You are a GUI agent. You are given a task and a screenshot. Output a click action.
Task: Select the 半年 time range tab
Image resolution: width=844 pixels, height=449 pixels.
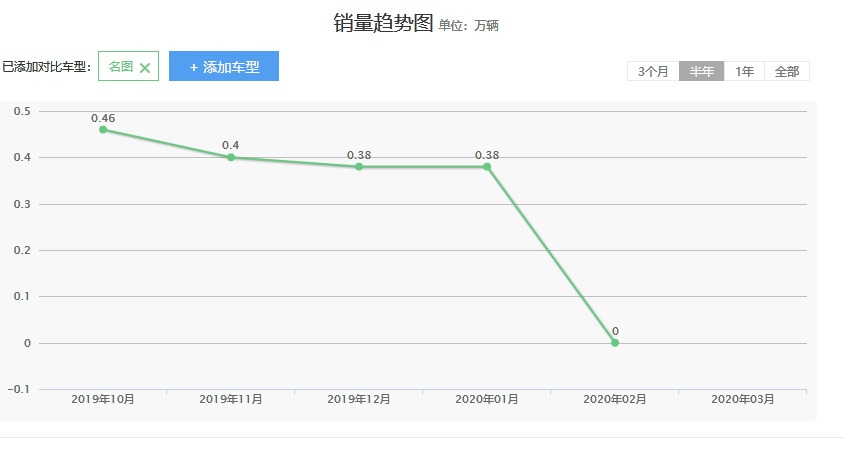701,71
